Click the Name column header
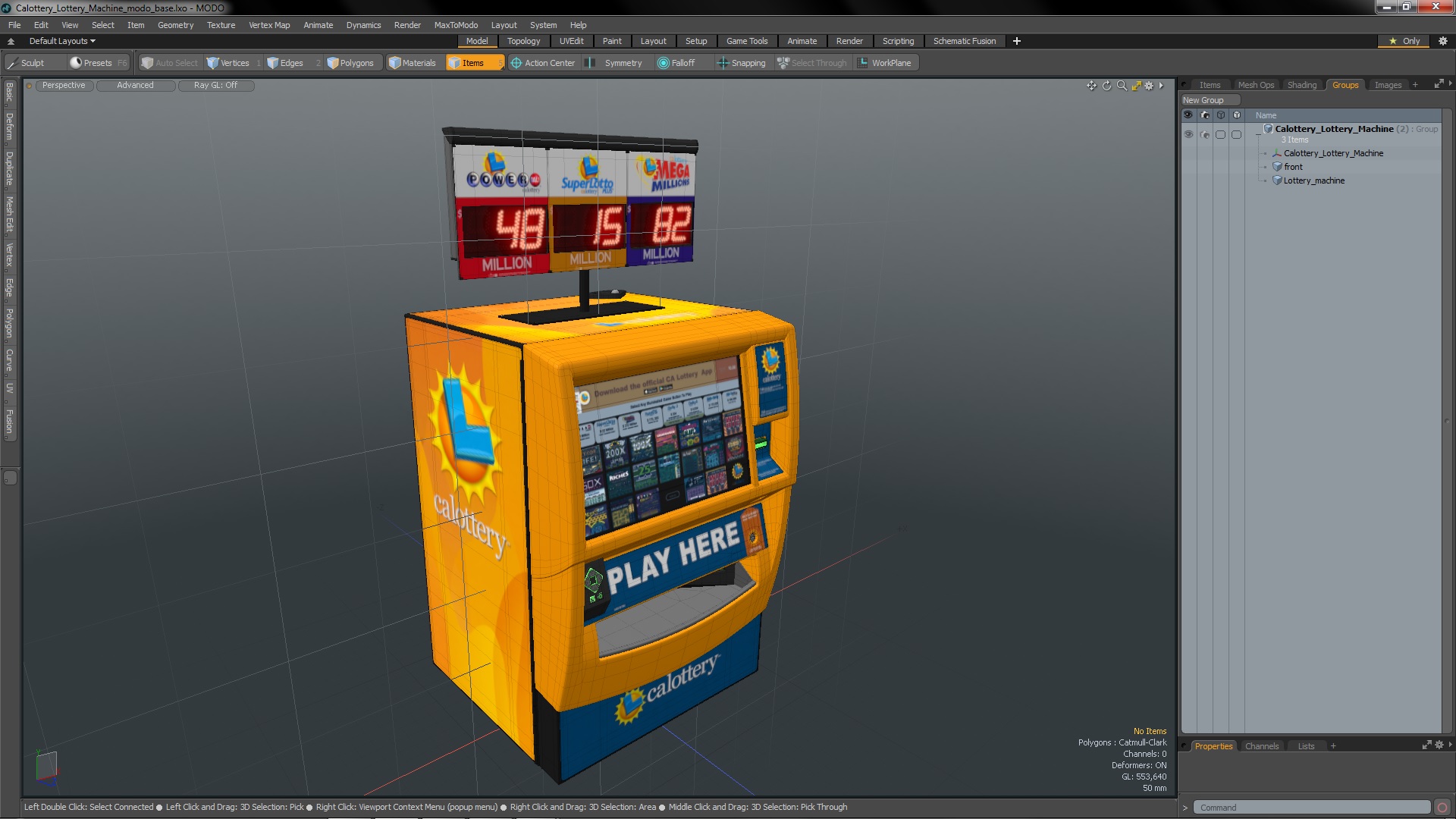 click(1266, 115)
